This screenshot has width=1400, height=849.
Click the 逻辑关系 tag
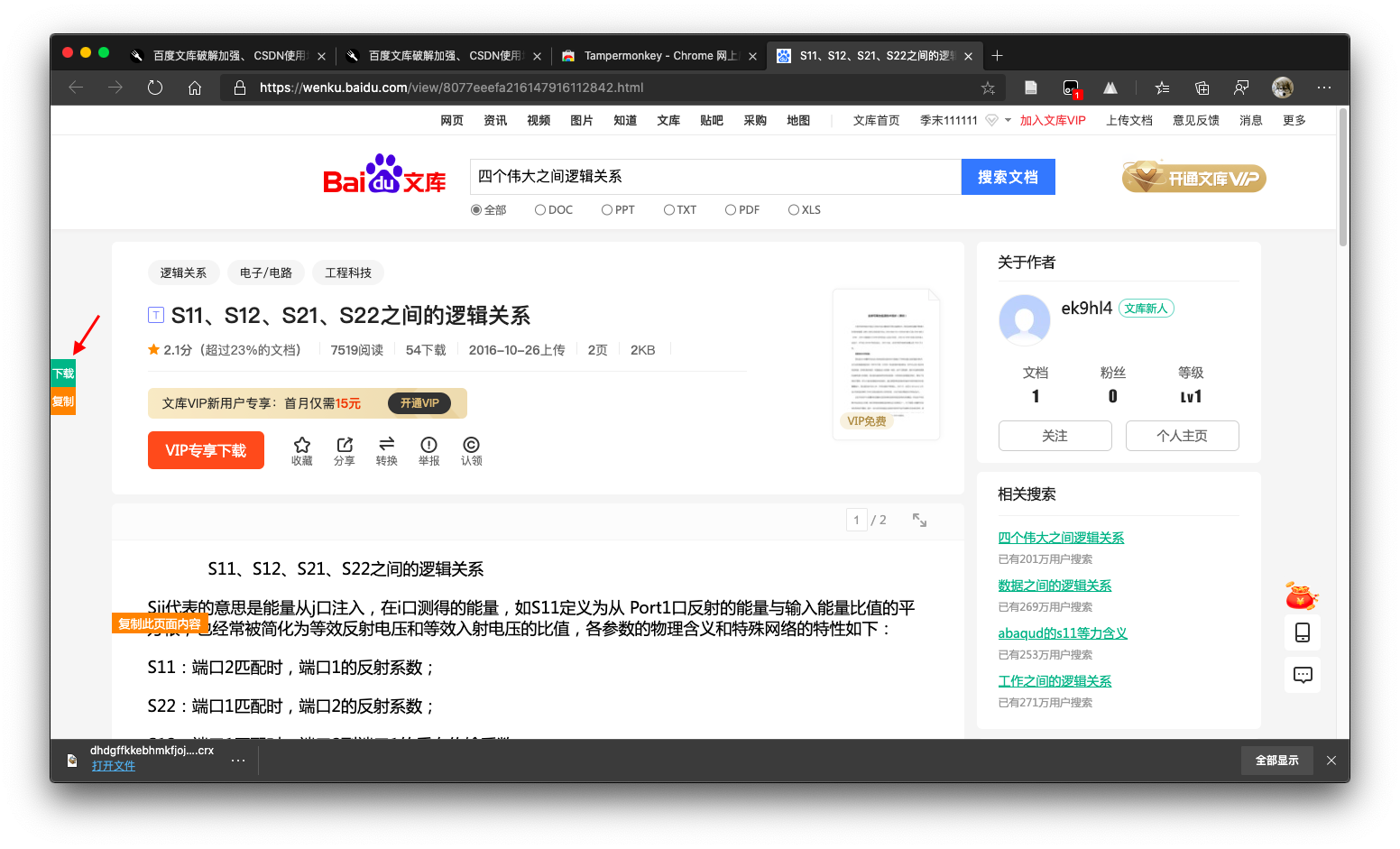tap(183, 272)
